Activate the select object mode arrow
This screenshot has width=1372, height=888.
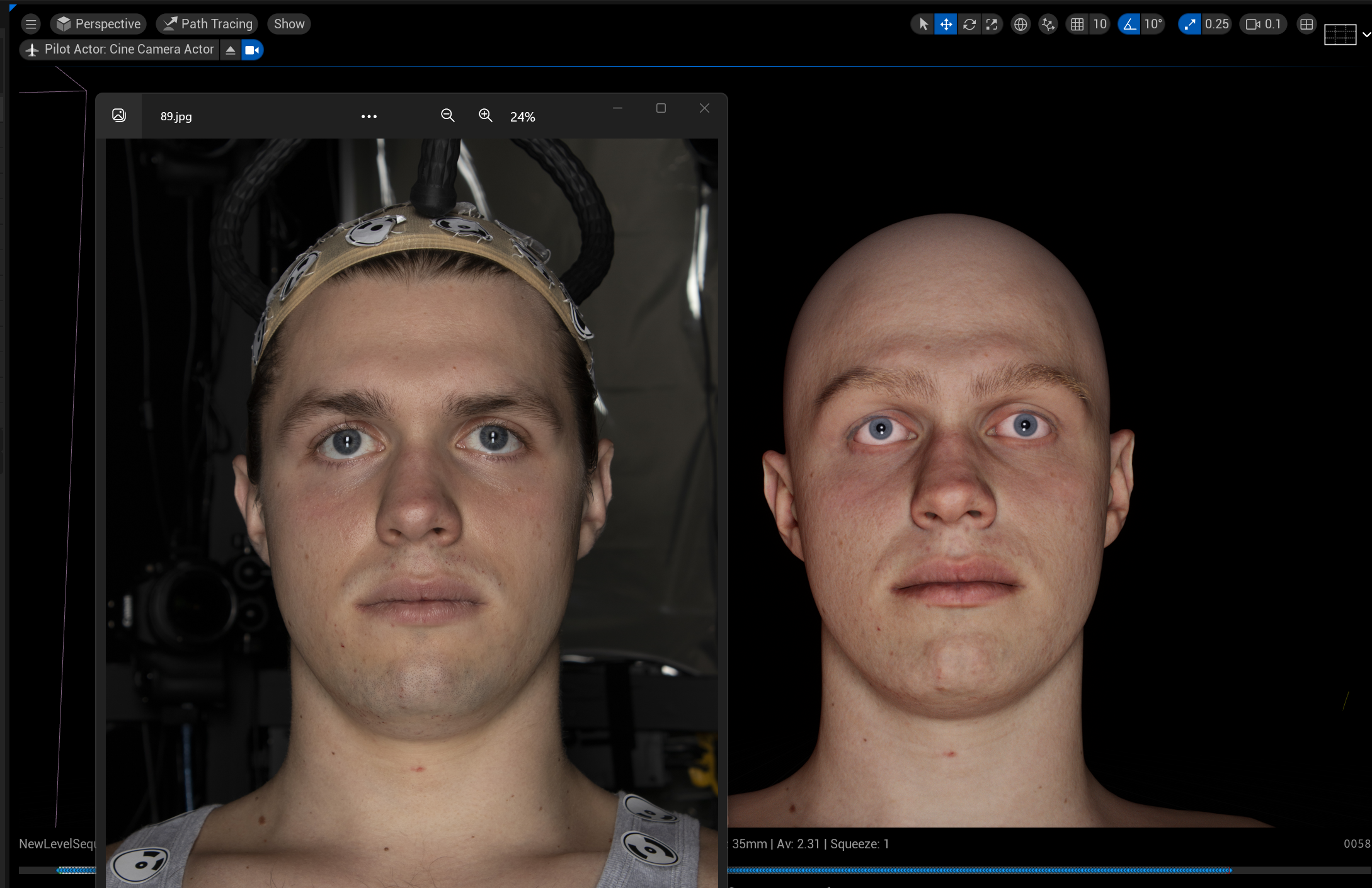pyautogui.click(x=923, y=24)
